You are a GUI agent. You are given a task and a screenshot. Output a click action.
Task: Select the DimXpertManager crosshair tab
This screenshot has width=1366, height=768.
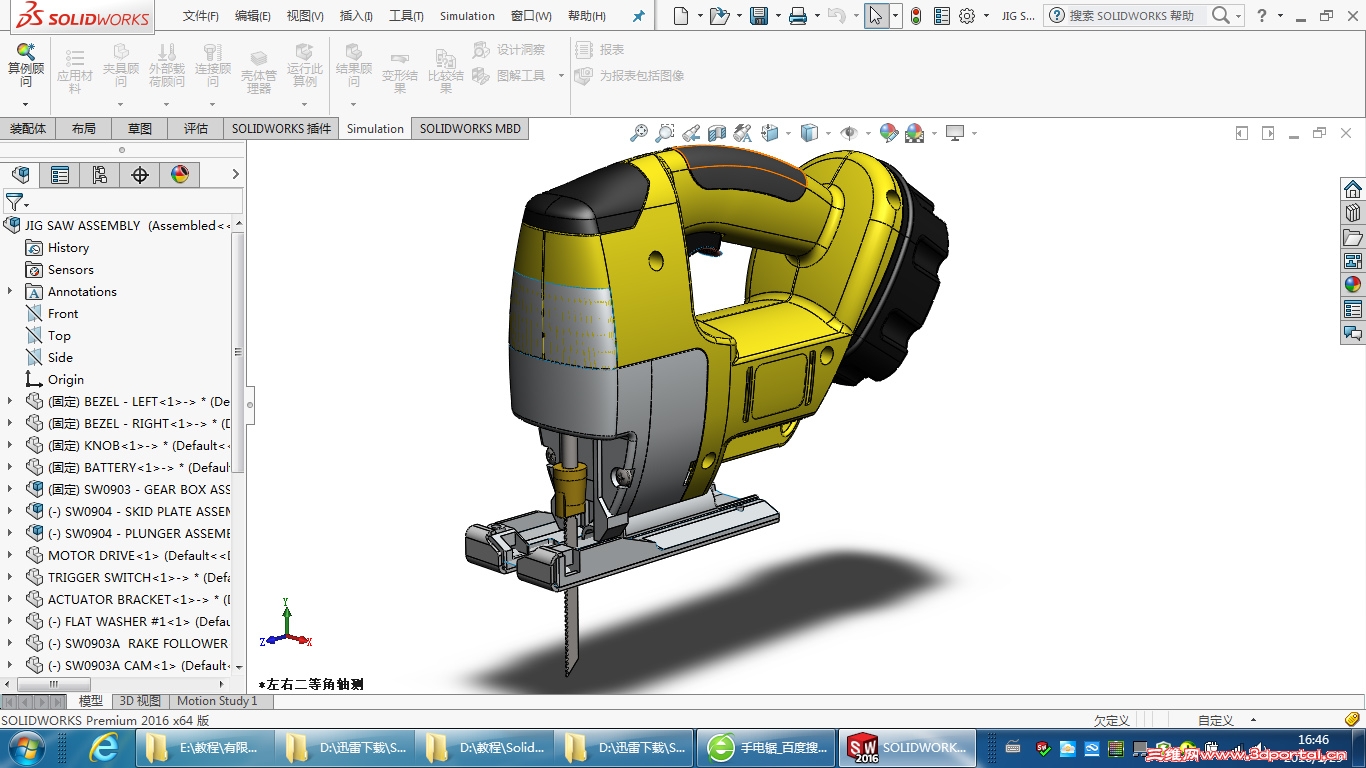pos(140,175)
